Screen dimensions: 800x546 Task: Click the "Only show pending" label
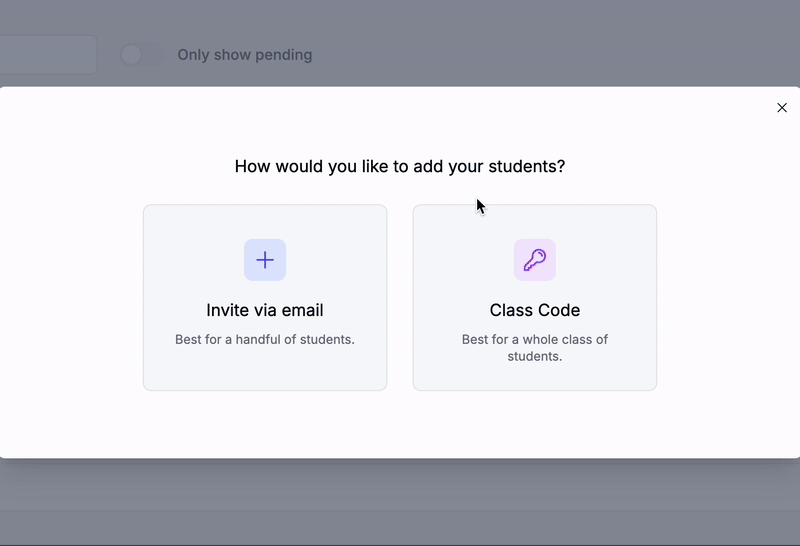[245, 55]
